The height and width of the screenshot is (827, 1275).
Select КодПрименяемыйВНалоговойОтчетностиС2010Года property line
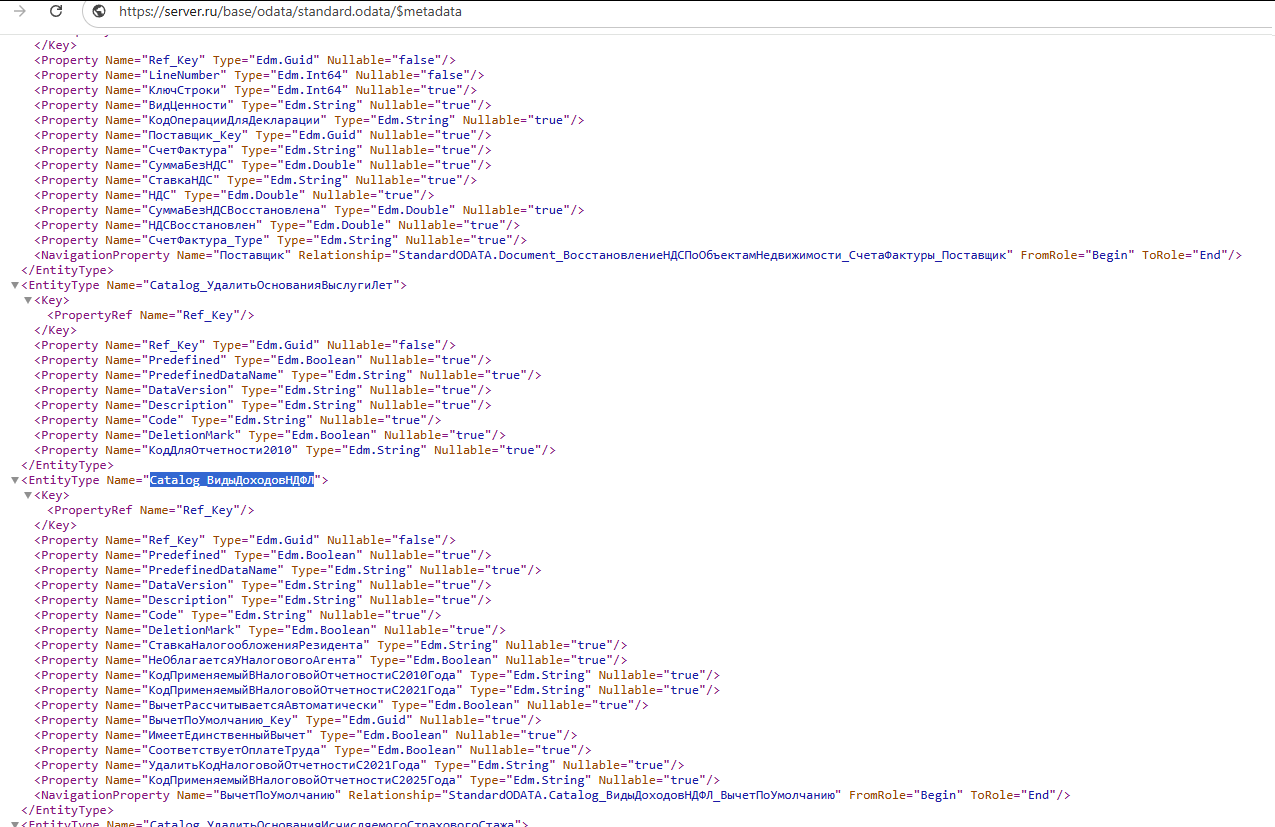377,675
